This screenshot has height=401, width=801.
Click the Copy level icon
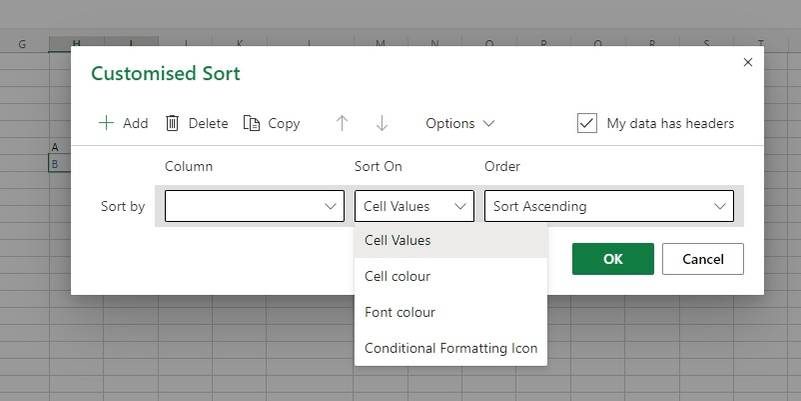[x=251, y=123]
